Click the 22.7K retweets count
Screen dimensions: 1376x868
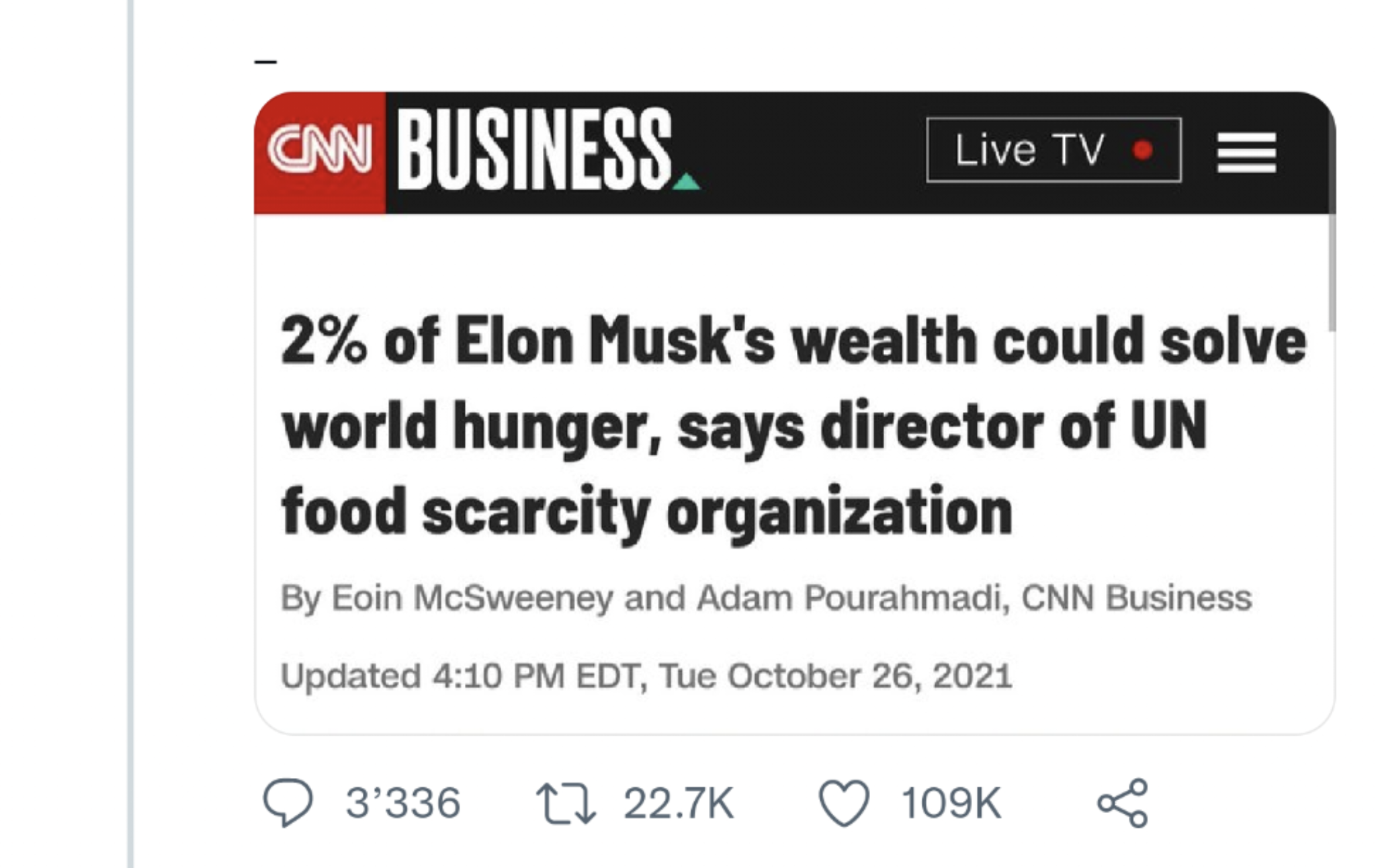pyautogui.click(x=679, y=803)
